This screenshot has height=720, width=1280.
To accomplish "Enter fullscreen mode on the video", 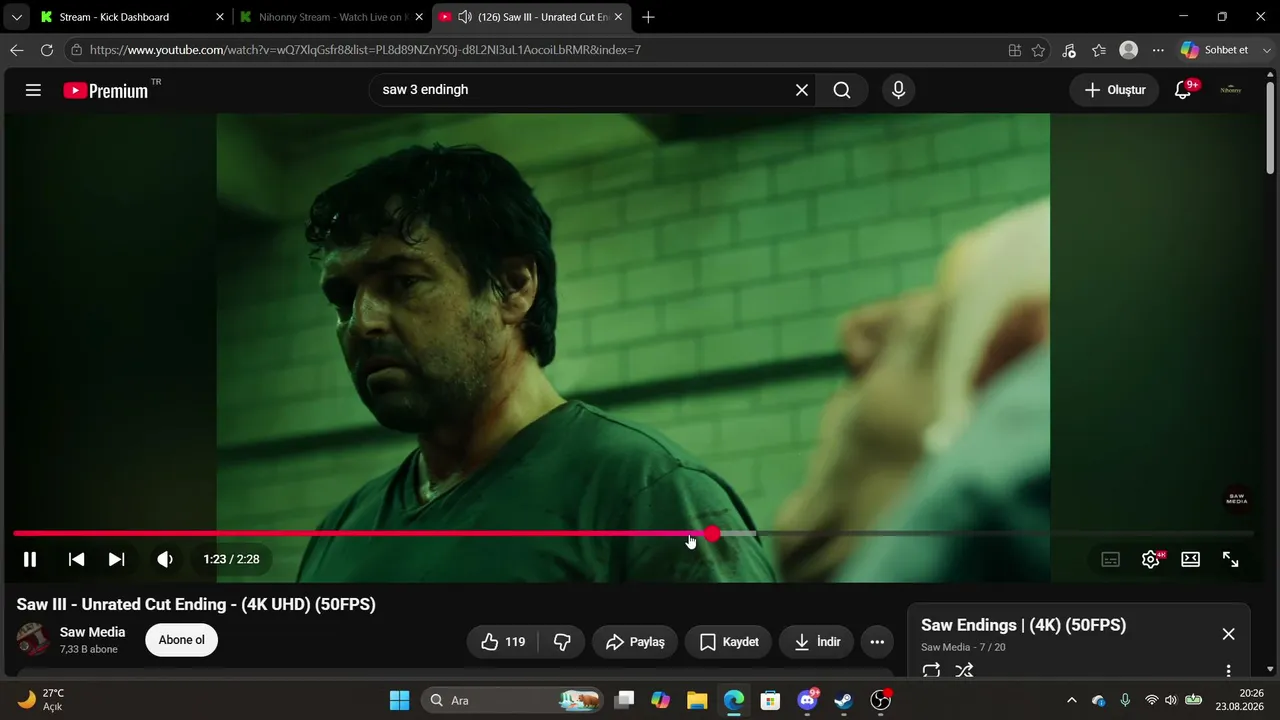I will 1231,559.
